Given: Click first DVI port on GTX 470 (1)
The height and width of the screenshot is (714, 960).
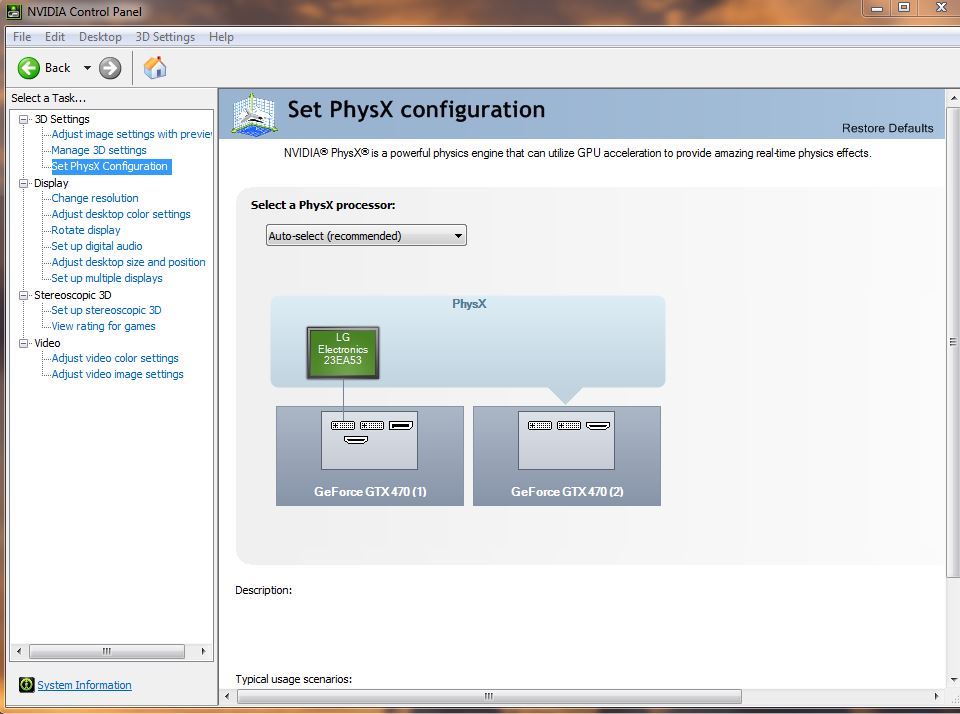Looking at the screenshot, I should (x=343, y=426).
